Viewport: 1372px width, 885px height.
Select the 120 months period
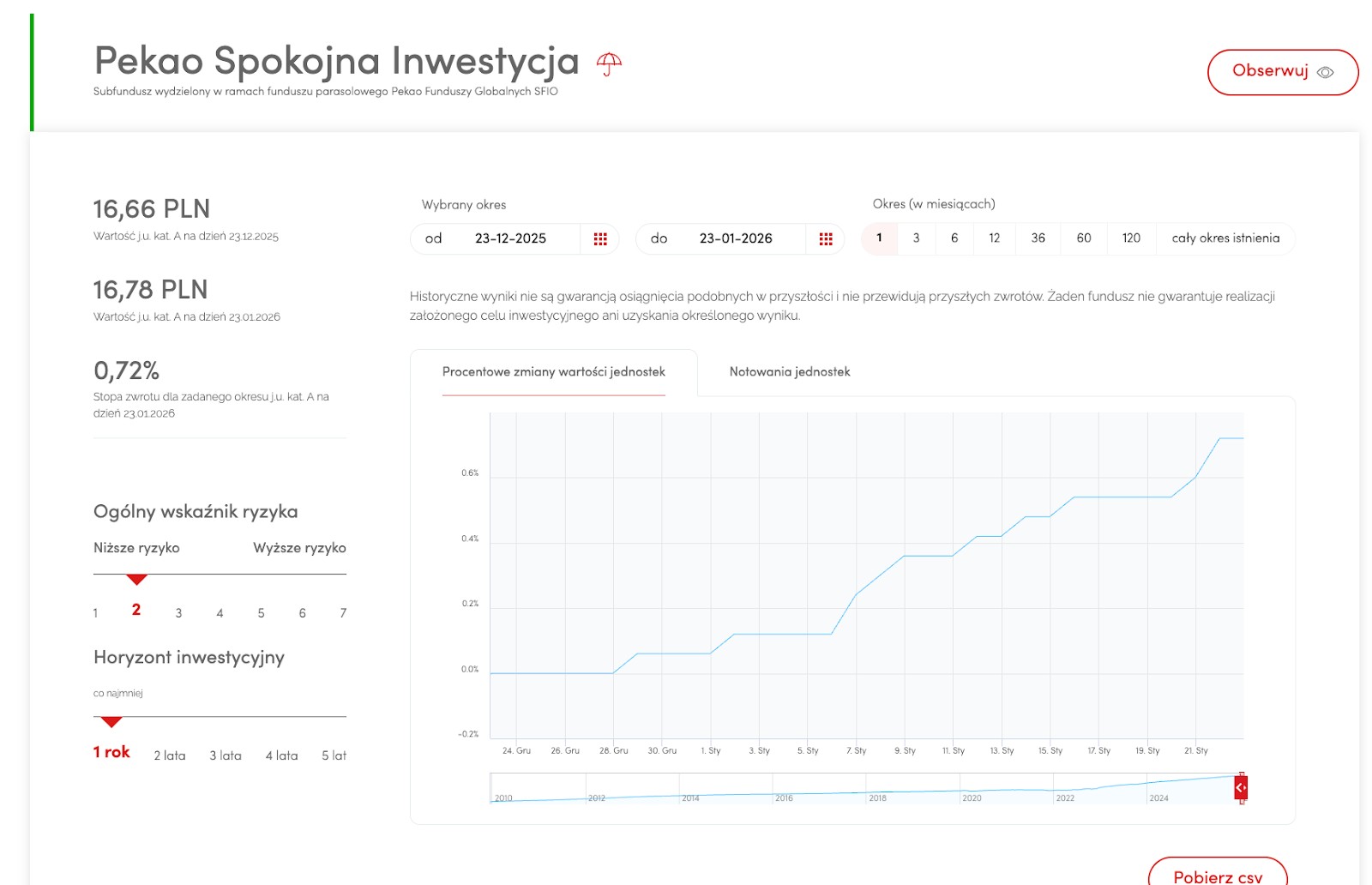click(x=1132, y=238)
